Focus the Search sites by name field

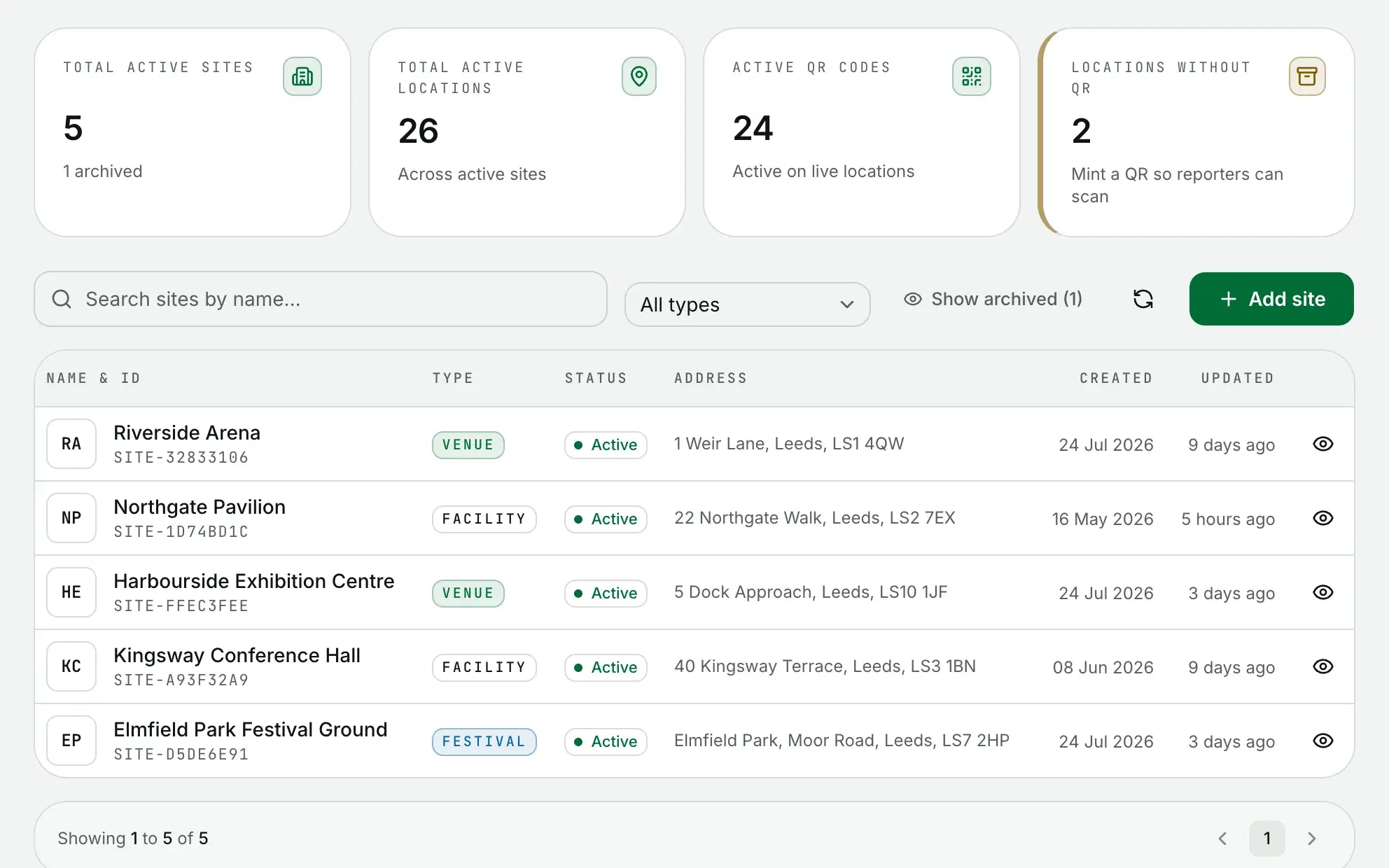(321, 299)
